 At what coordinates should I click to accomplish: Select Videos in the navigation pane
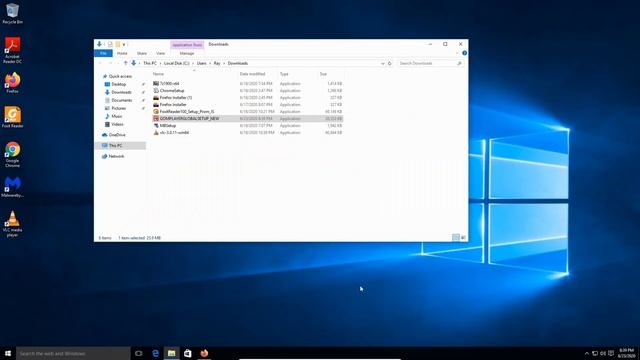point(114,124)
